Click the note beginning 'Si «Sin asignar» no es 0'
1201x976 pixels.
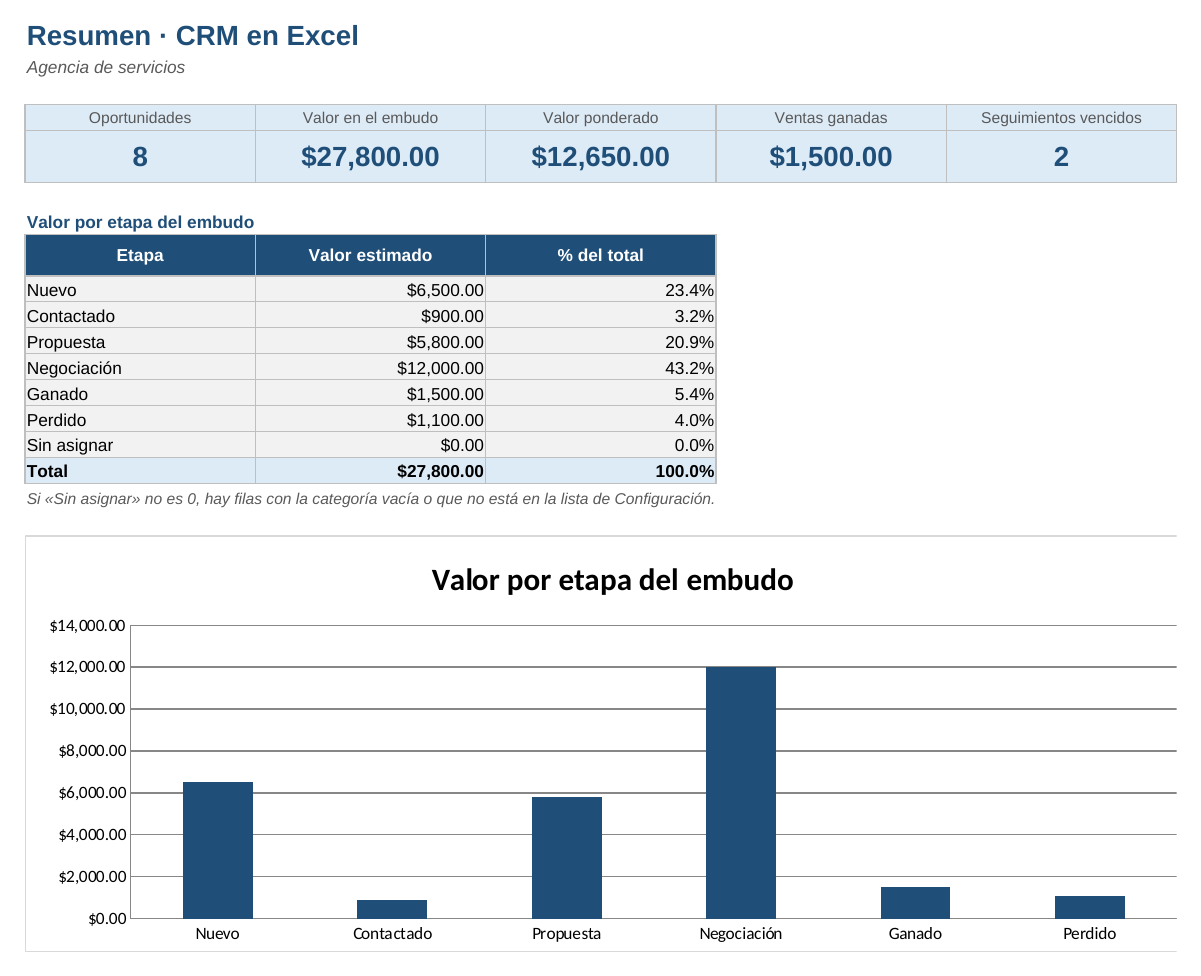[x=371, y=499]
